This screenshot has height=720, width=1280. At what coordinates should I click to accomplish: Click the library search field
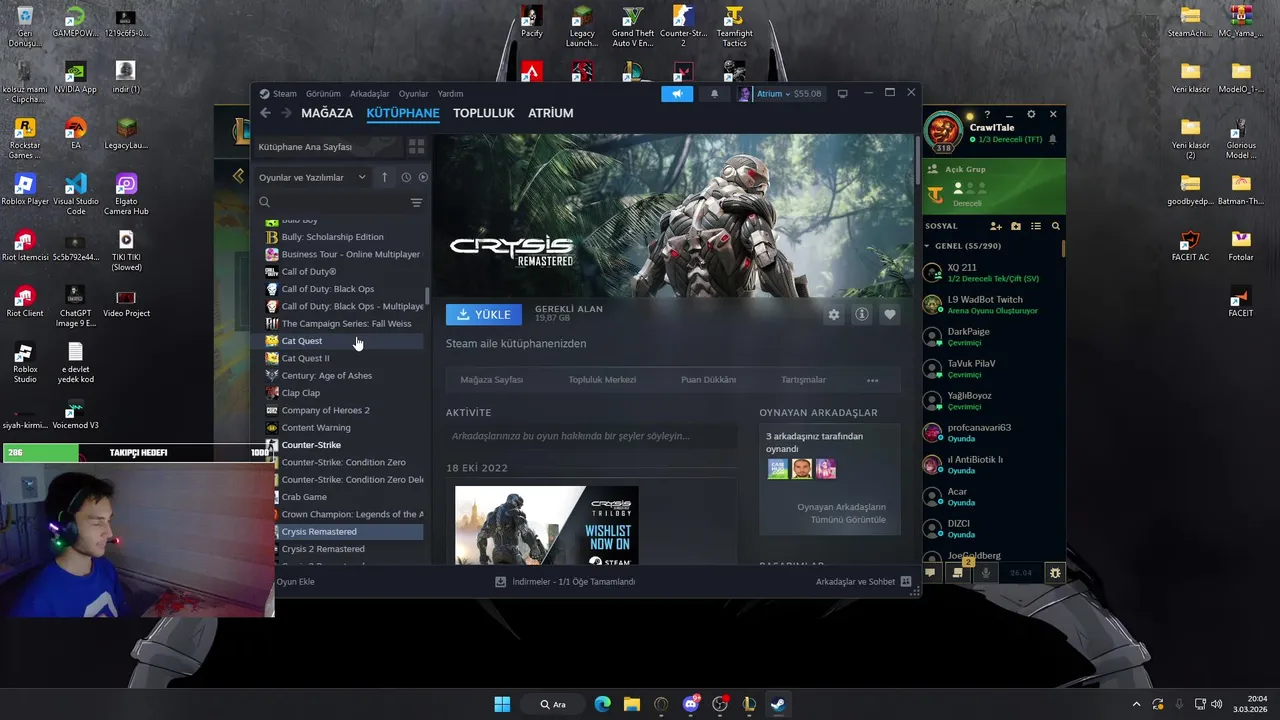coord(332,202)
